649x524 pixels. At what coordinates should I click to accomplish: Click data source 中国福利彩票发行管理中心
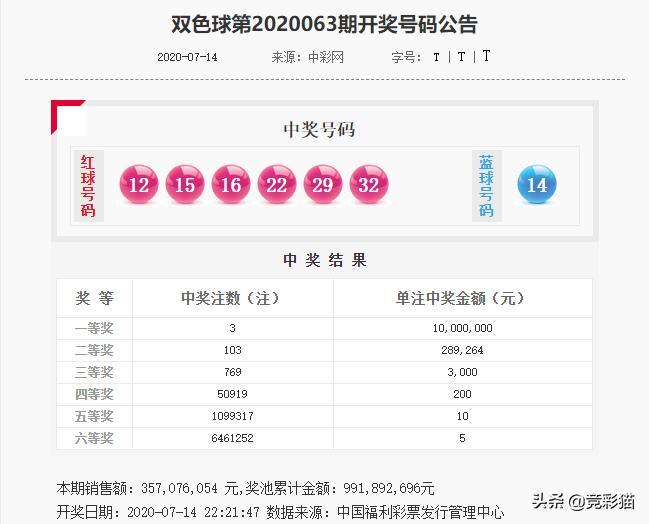[x=421, y=512]
